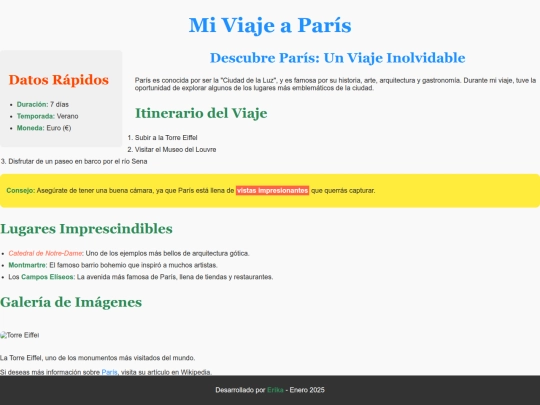Click 'Enero 2025' in the footer
The image size is (540, 405).
coord(307,390)
